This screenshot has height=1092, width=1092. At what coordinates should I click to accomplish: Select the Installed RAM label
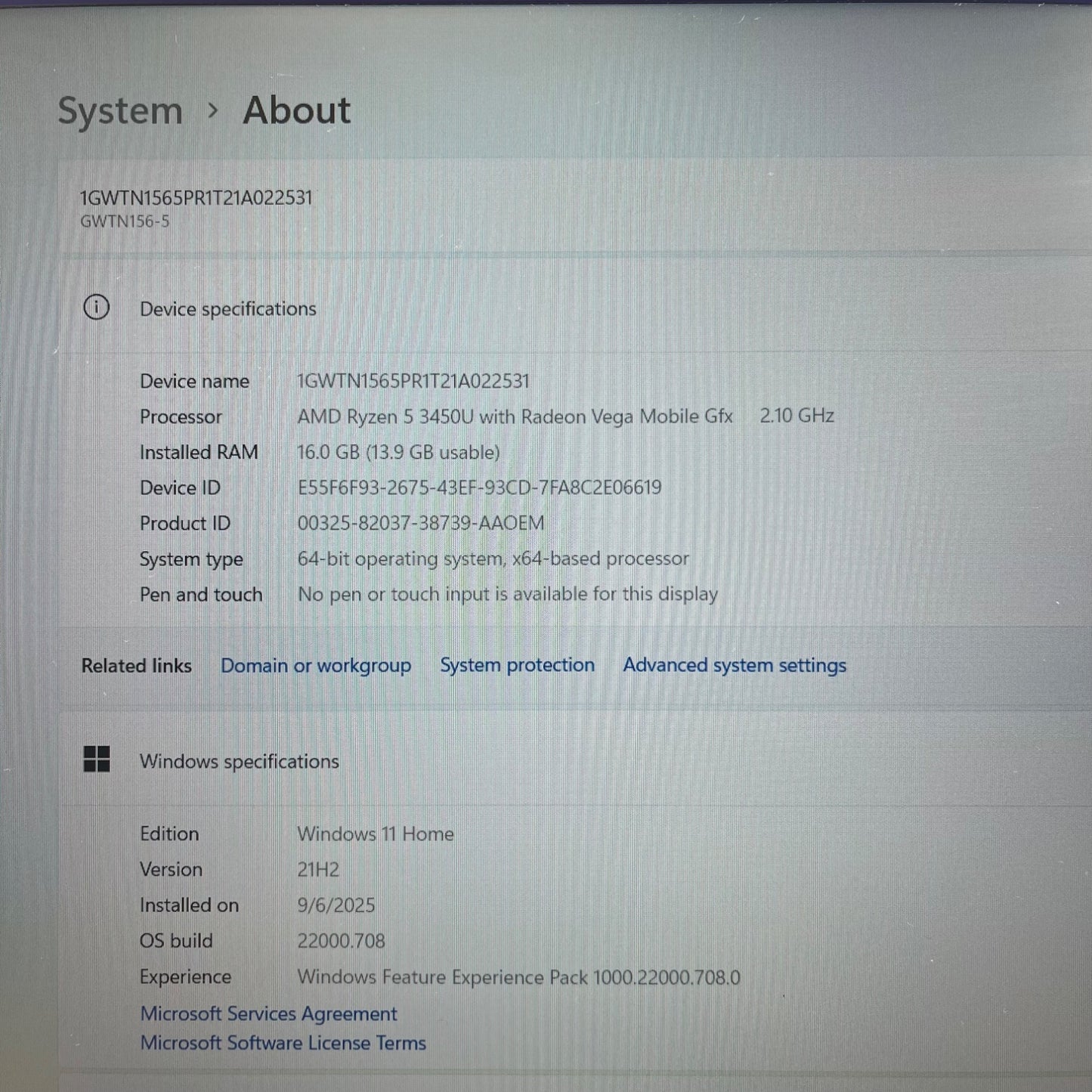click(199, 452)
